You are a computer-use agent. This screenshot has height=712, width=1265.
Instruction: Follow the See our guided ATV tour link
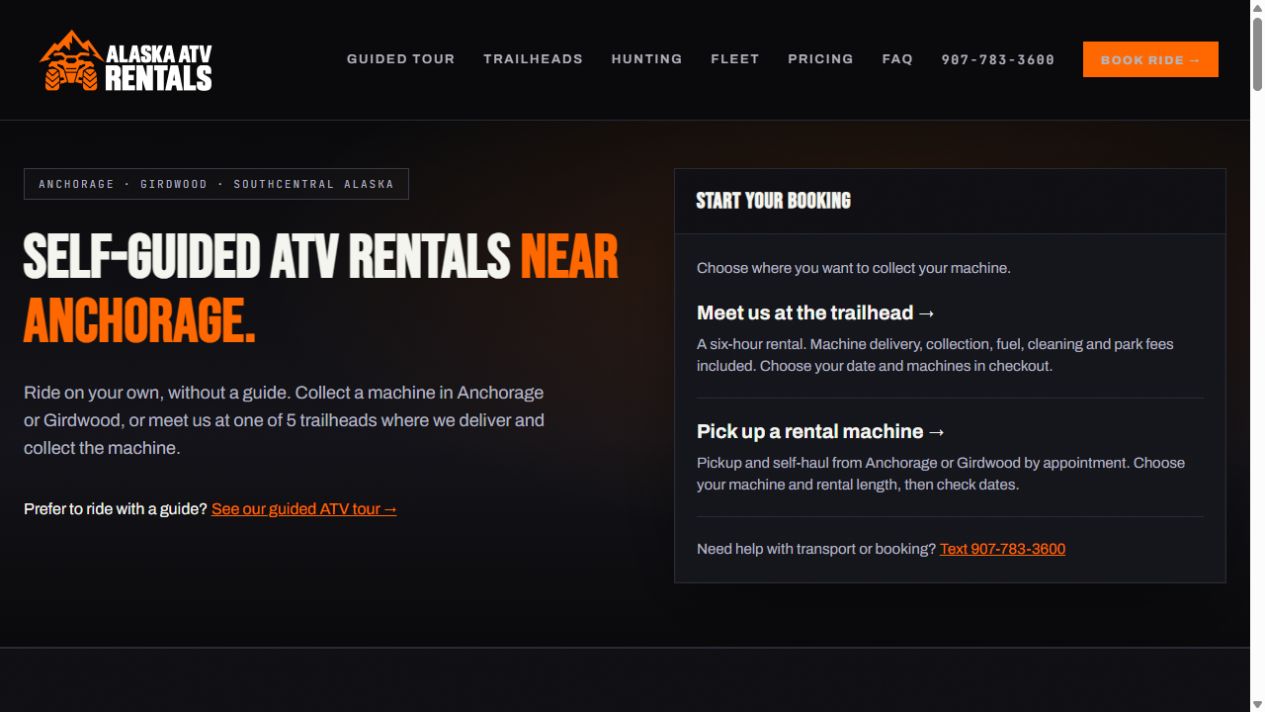pos(304,509)
